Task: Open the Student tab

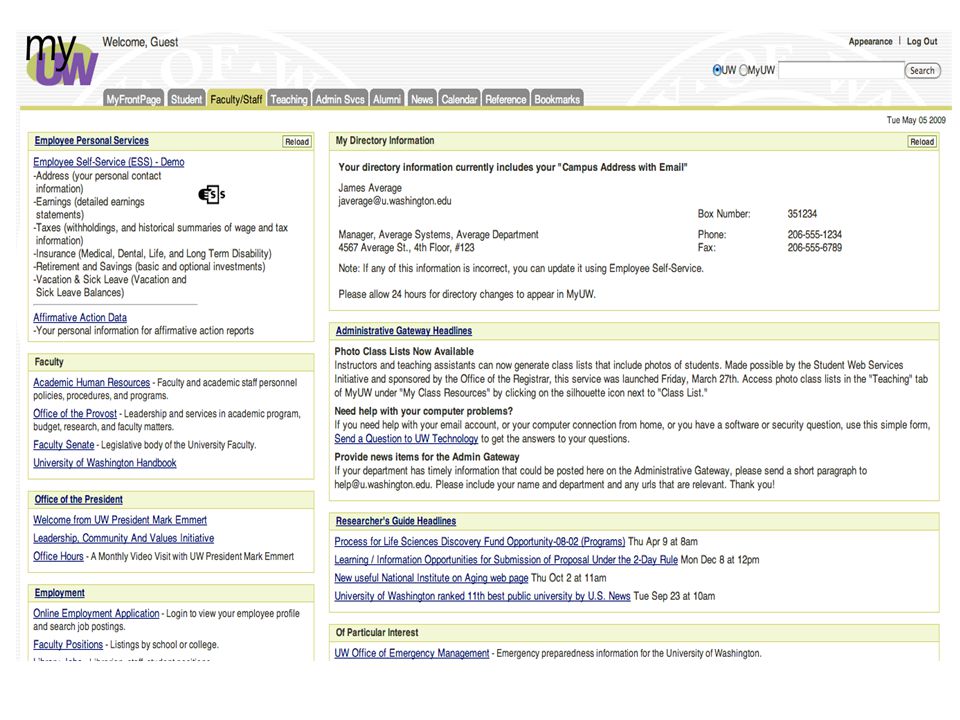Action: (x=186, y=99)
